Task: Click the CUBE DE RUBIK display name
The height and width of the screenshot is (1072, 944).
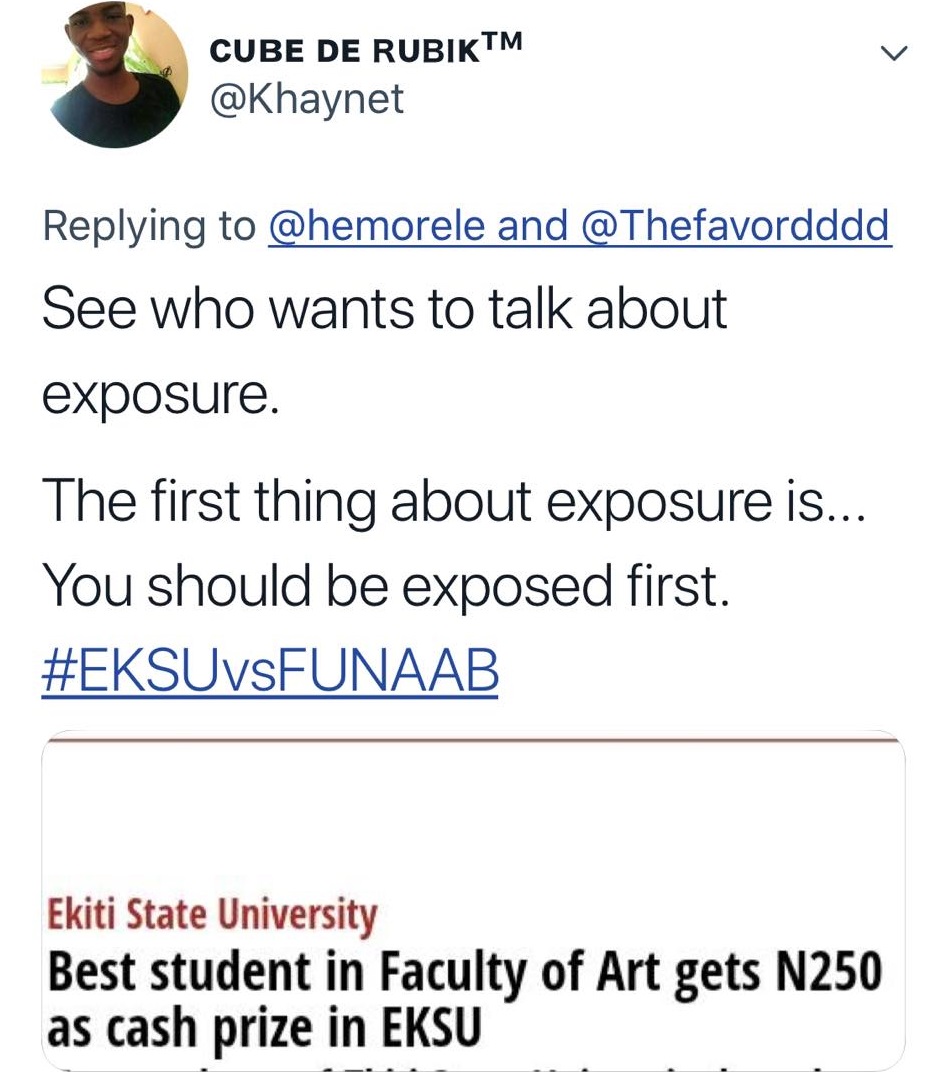Action: click(x=344, y=51)
